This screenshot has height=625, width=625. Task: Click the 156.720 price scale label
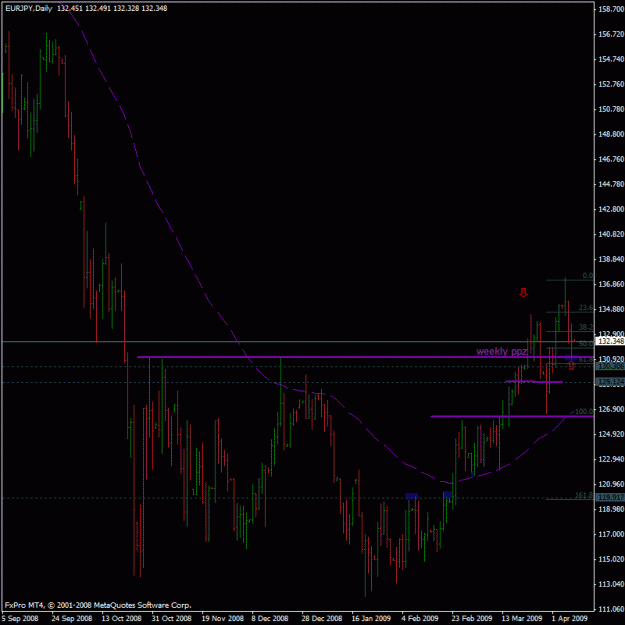611,34
